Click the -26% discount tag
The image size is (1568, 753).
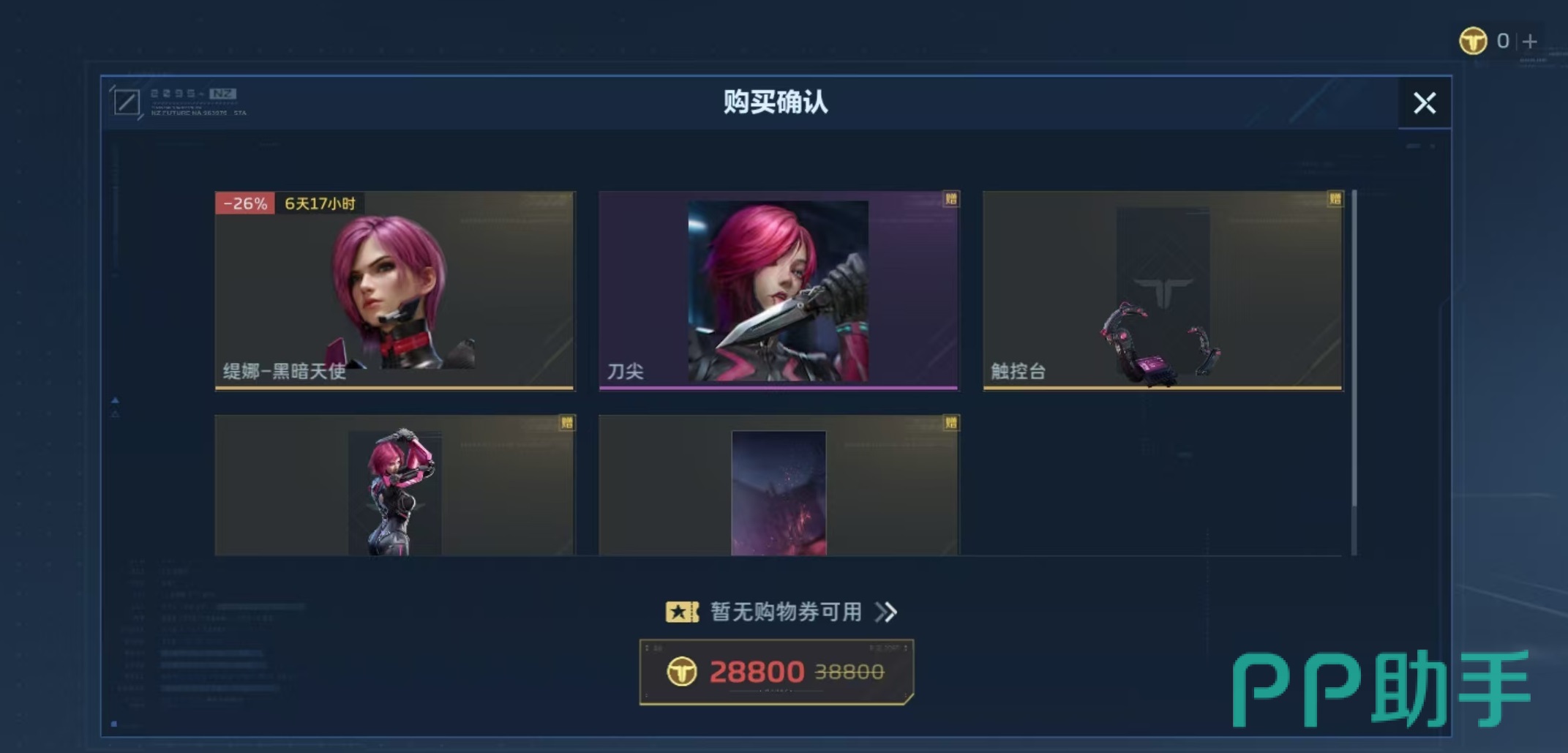point(245,203)
